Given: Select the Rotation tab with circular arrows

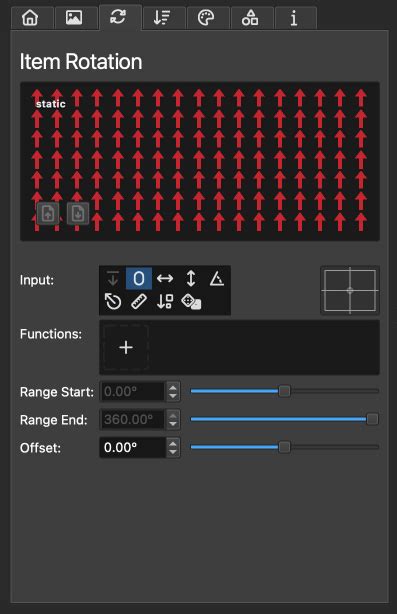Looking at the screenshot, I should click(118, 17).
